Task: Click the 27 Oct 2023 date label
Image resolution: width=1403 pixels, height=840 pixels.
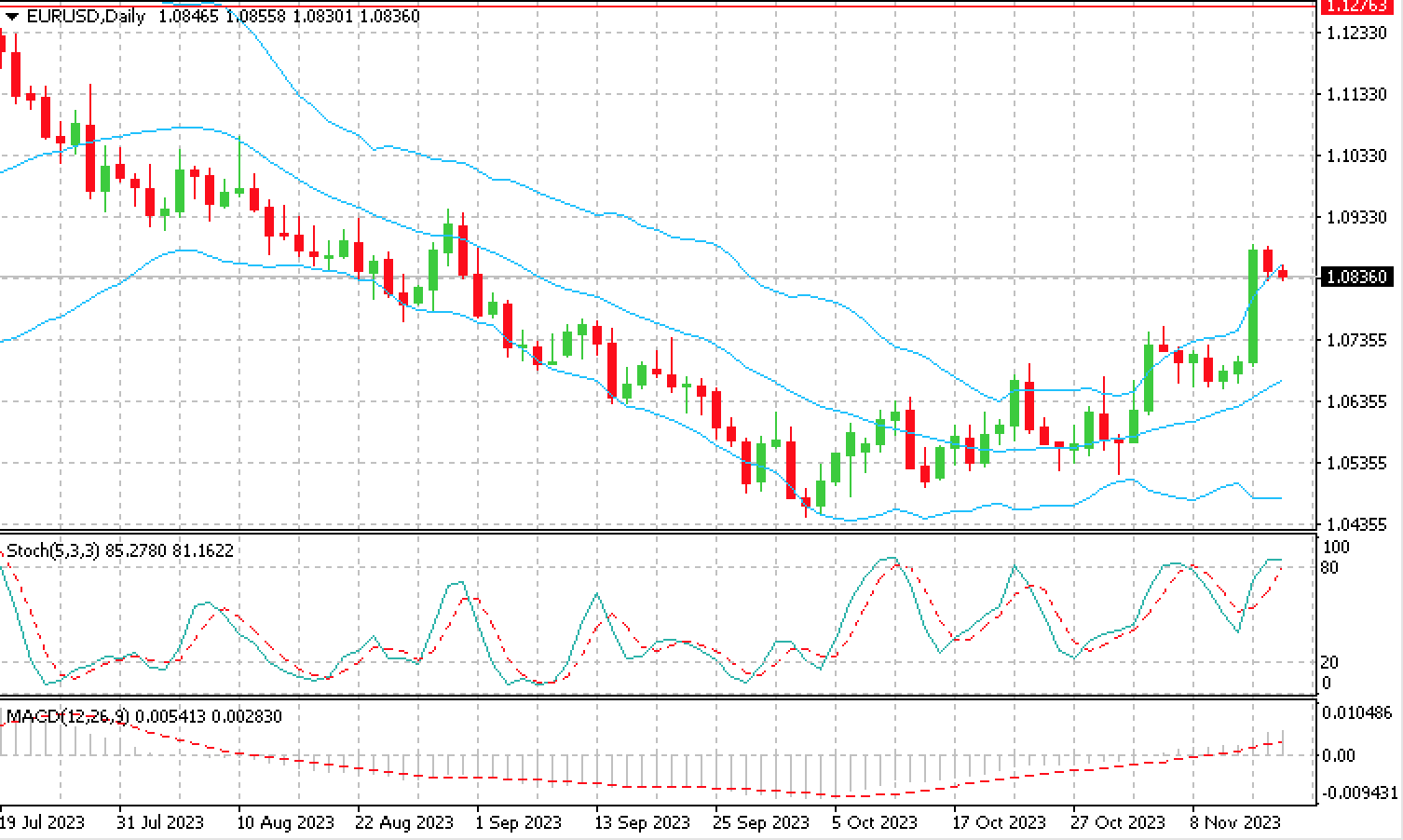Action: (1117, 822)
